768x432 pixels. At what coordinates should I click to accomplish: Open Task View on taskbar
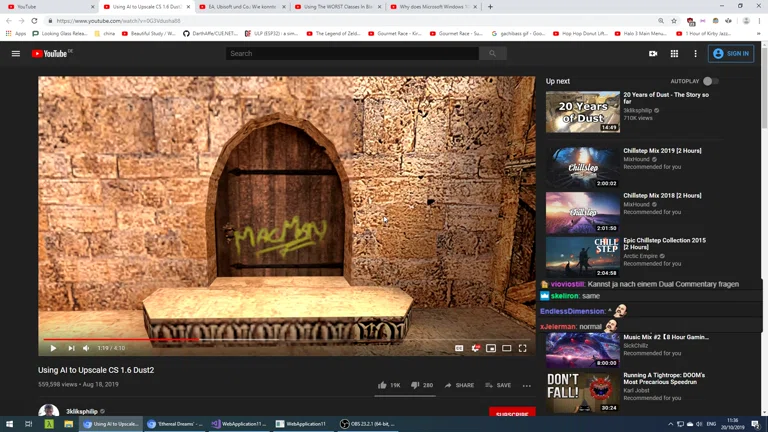(x=28, y=424)
